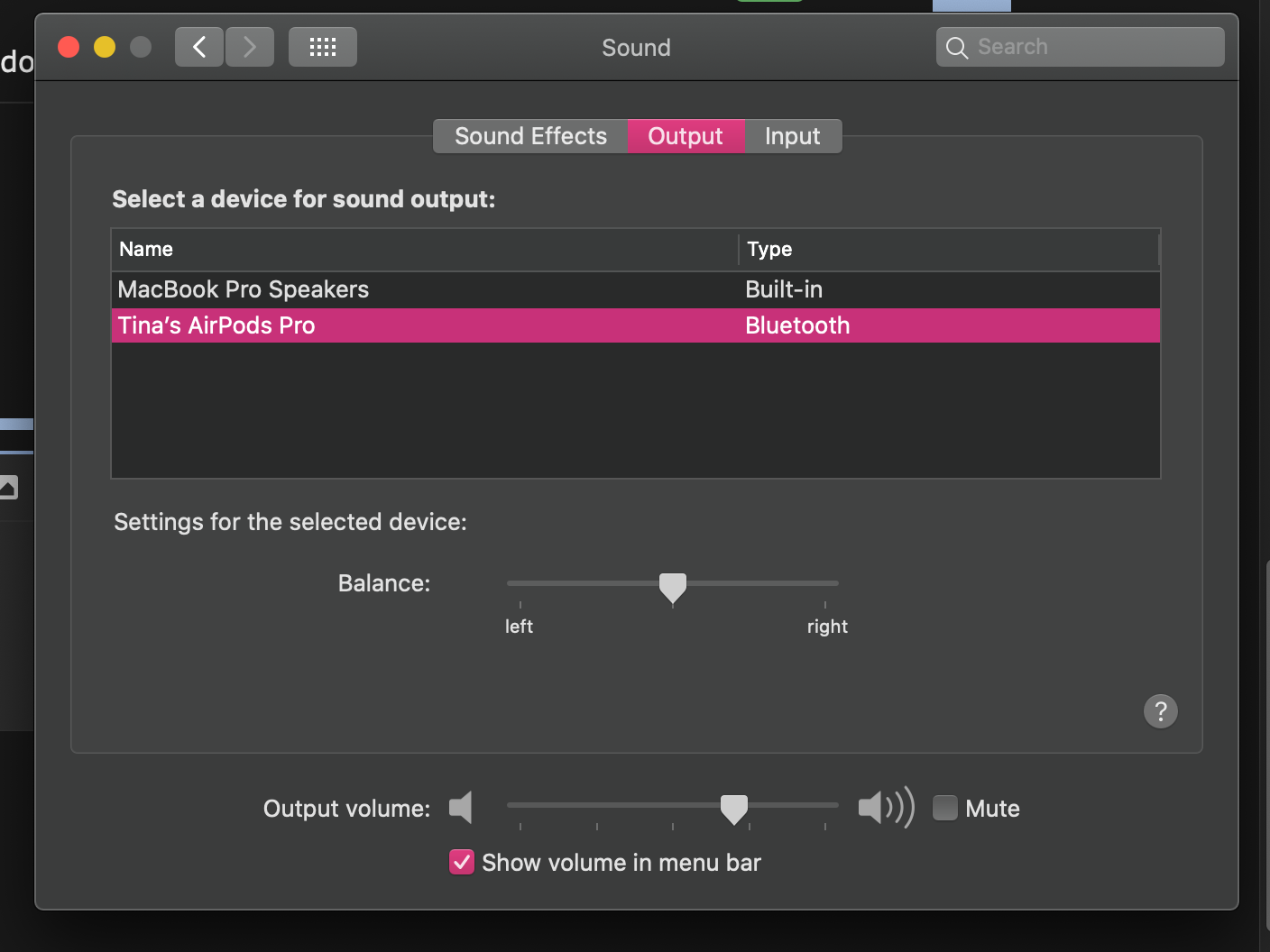Click the Output volume slider handle
Screen dimensions: 1270x952
(x=734, y=810)
